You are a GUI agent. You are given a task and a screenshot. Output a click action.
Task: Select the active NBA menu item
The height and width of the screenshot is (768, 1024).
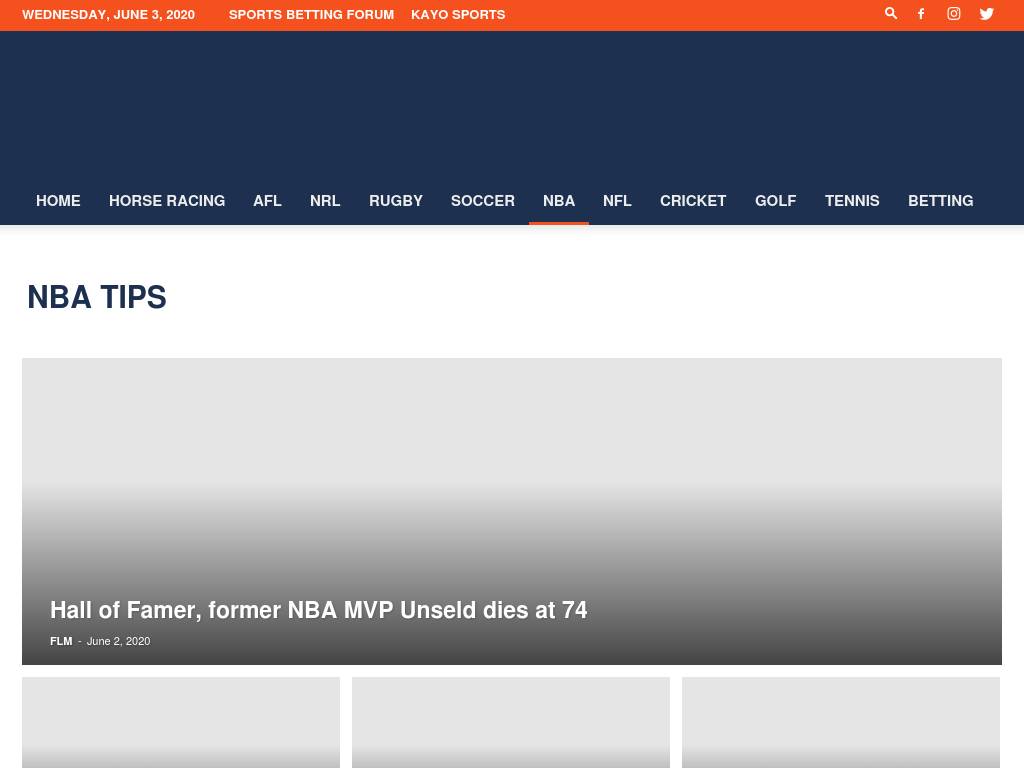[x=558, y=200]
